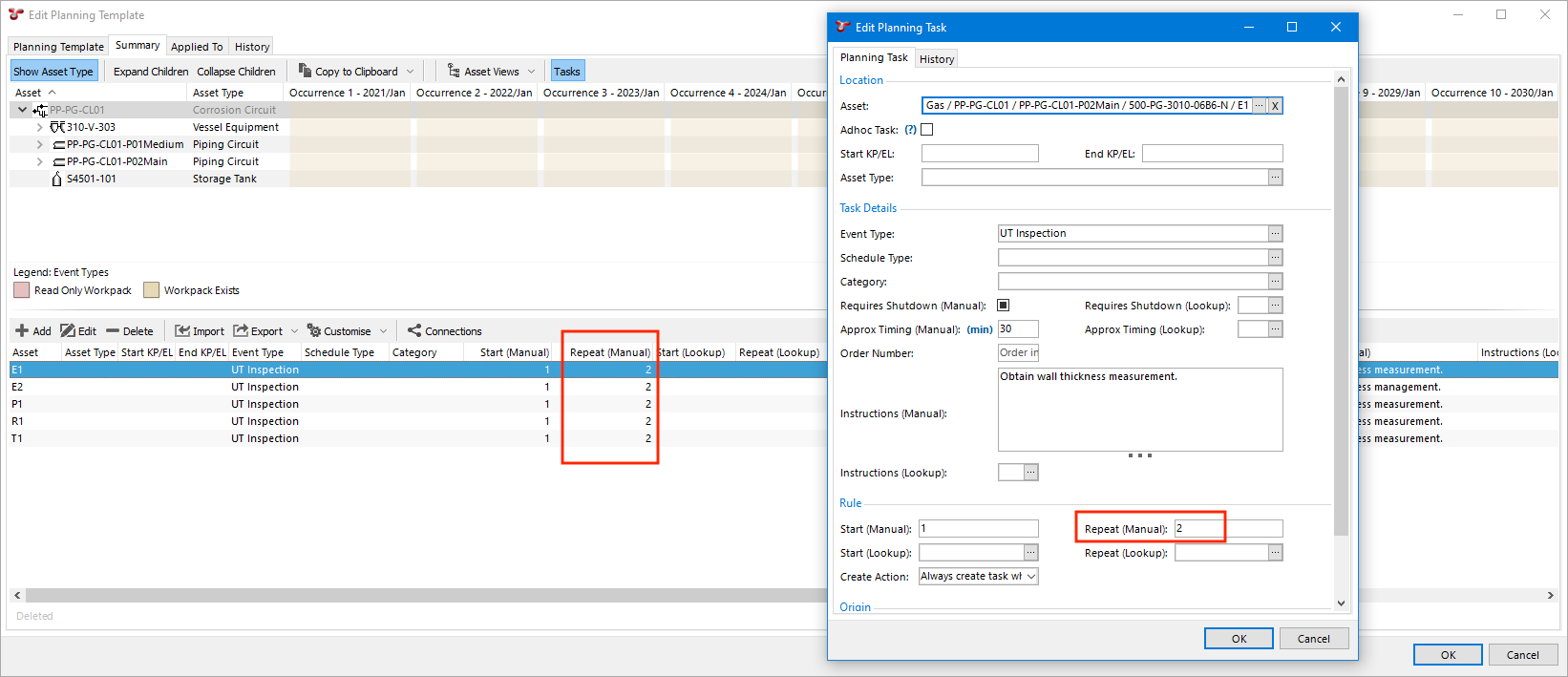Click the Edit task pencil icon

coord(68,331)
